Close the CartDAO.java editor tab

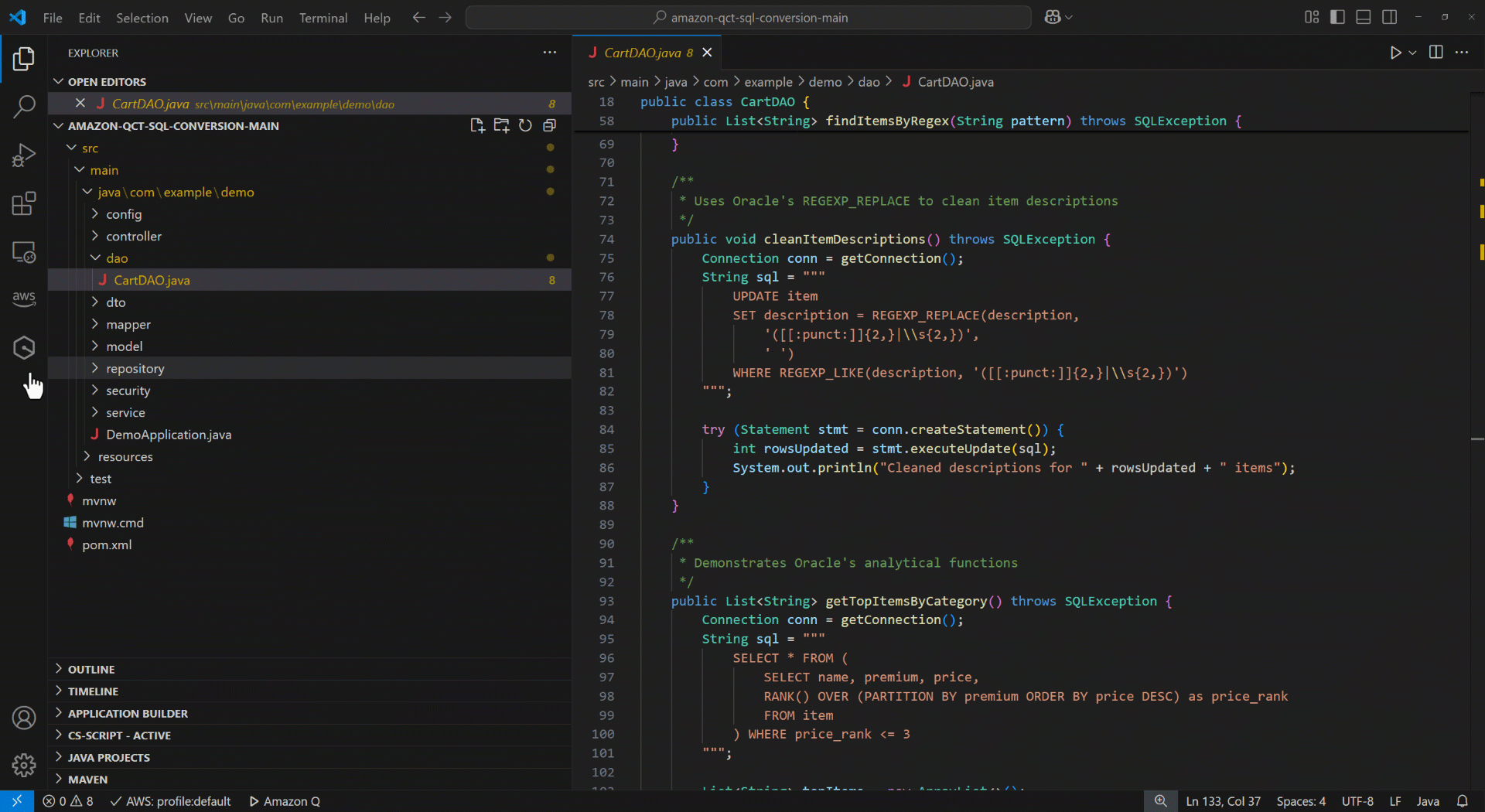[707, 53]
